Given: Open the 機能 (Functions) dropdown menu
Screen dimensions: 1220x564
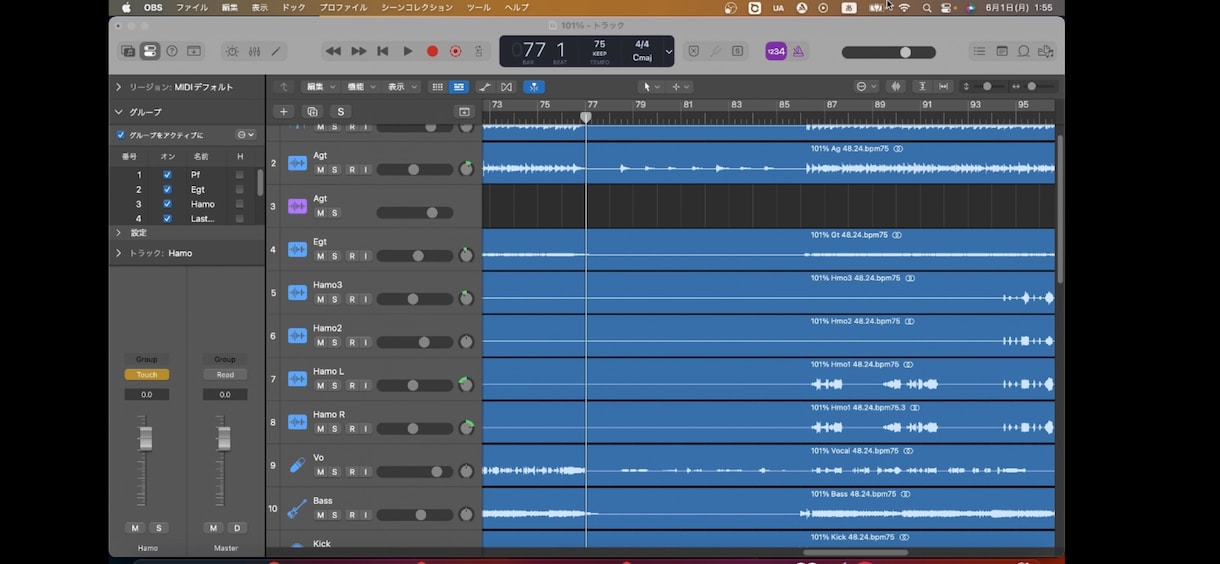Looking at the screenshot, I should coord(360,87).
